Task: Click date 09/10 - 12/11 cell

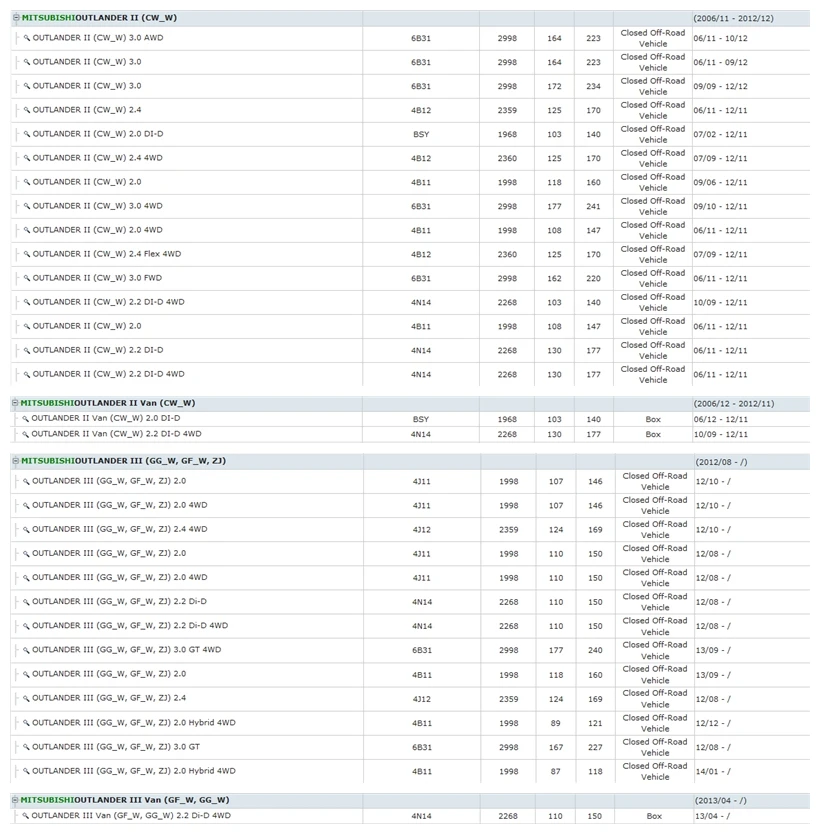Action: (x=720, y=206)
